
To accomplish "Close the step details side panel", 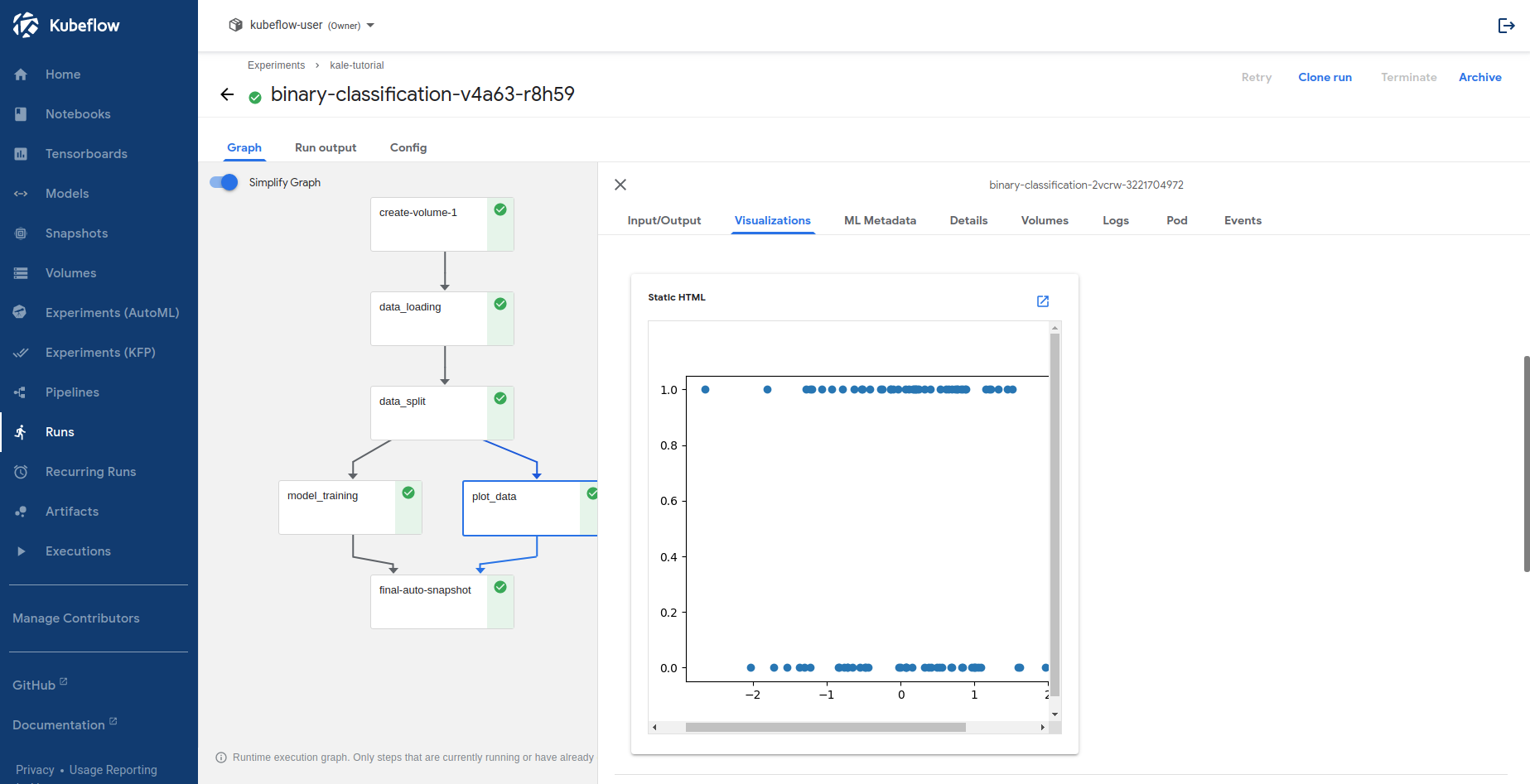I will [x=620, y=185].
